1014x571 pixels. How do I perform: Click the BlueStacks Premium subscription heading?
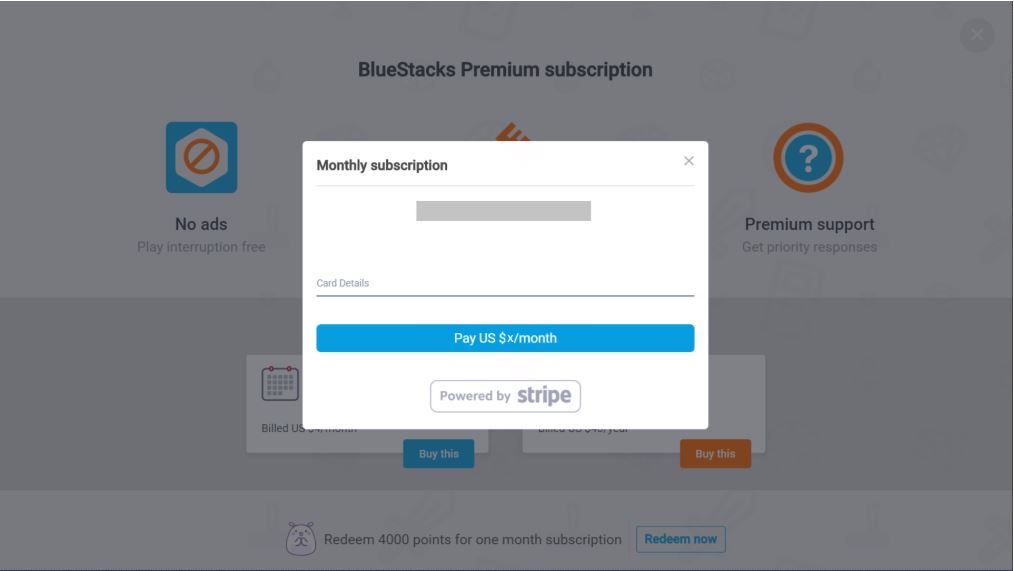click(x=505, y=70)
